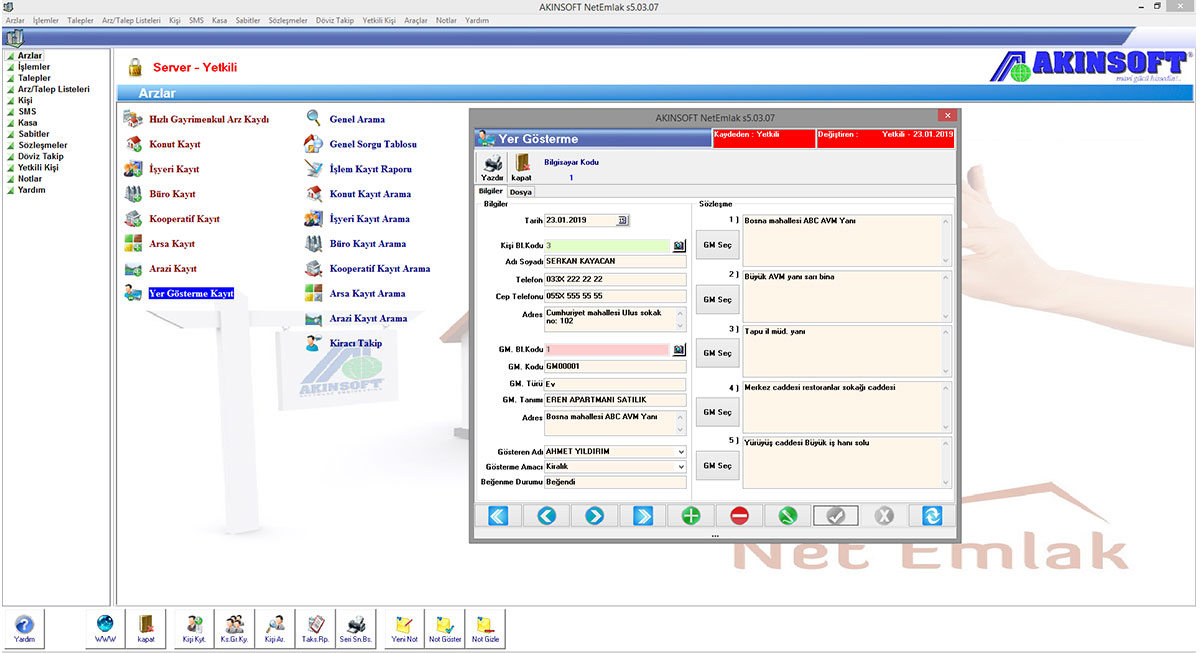This screenshot has height=653, width=1200.
Task: Click the Yardım help icon
Action: click(x=24, y=628)
